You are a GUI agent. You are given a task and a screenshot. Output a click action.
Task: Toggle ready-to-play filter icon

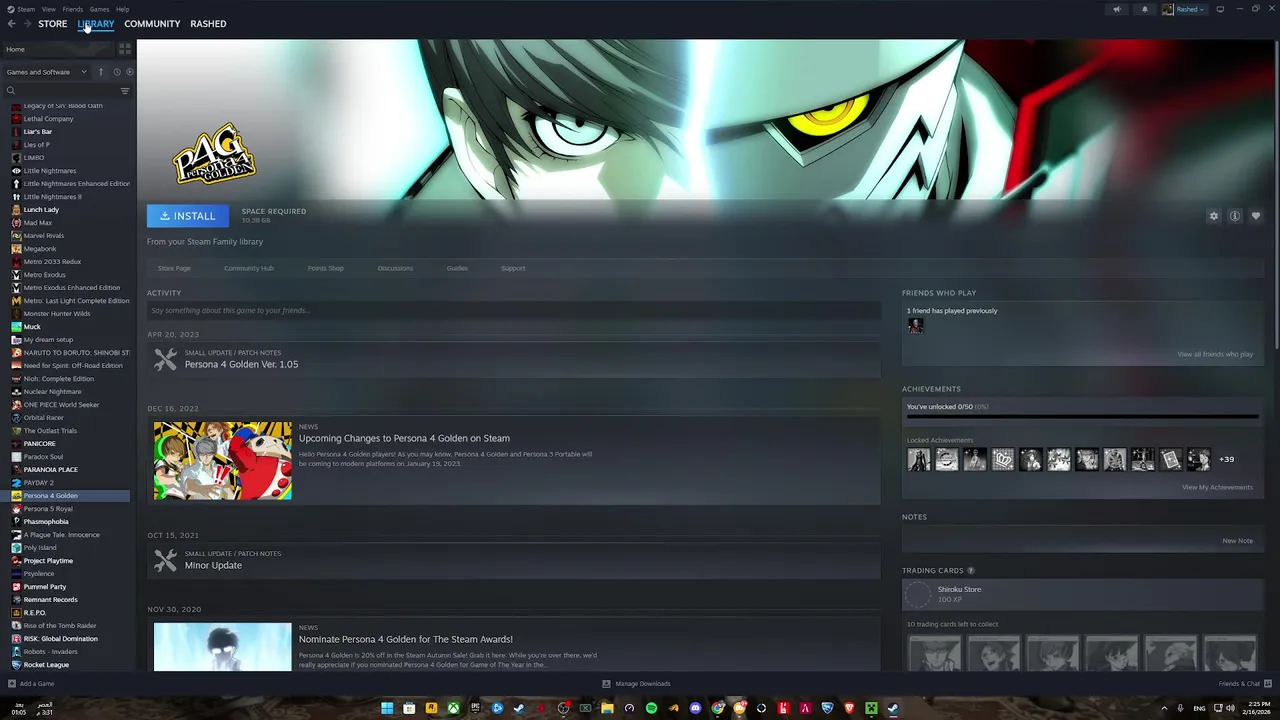click(x=130, y=72)
